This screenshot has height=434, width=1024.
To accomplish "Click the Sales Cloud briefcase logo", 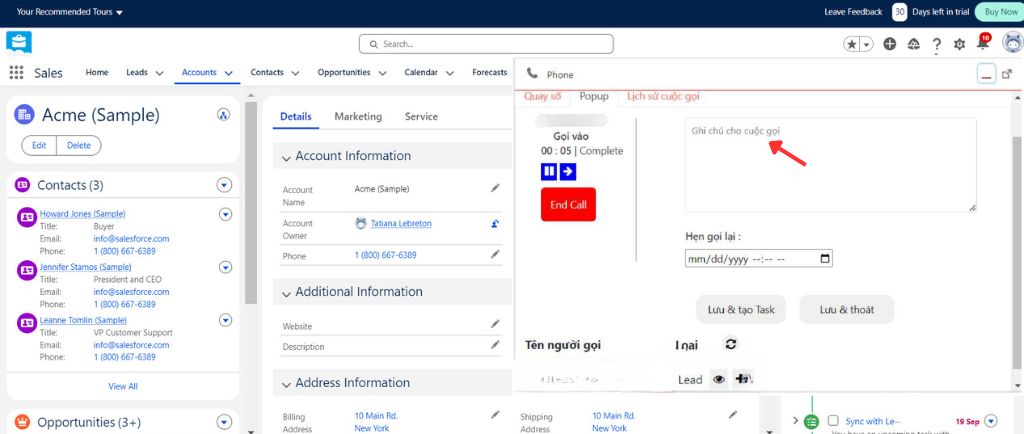I will 19,43.
